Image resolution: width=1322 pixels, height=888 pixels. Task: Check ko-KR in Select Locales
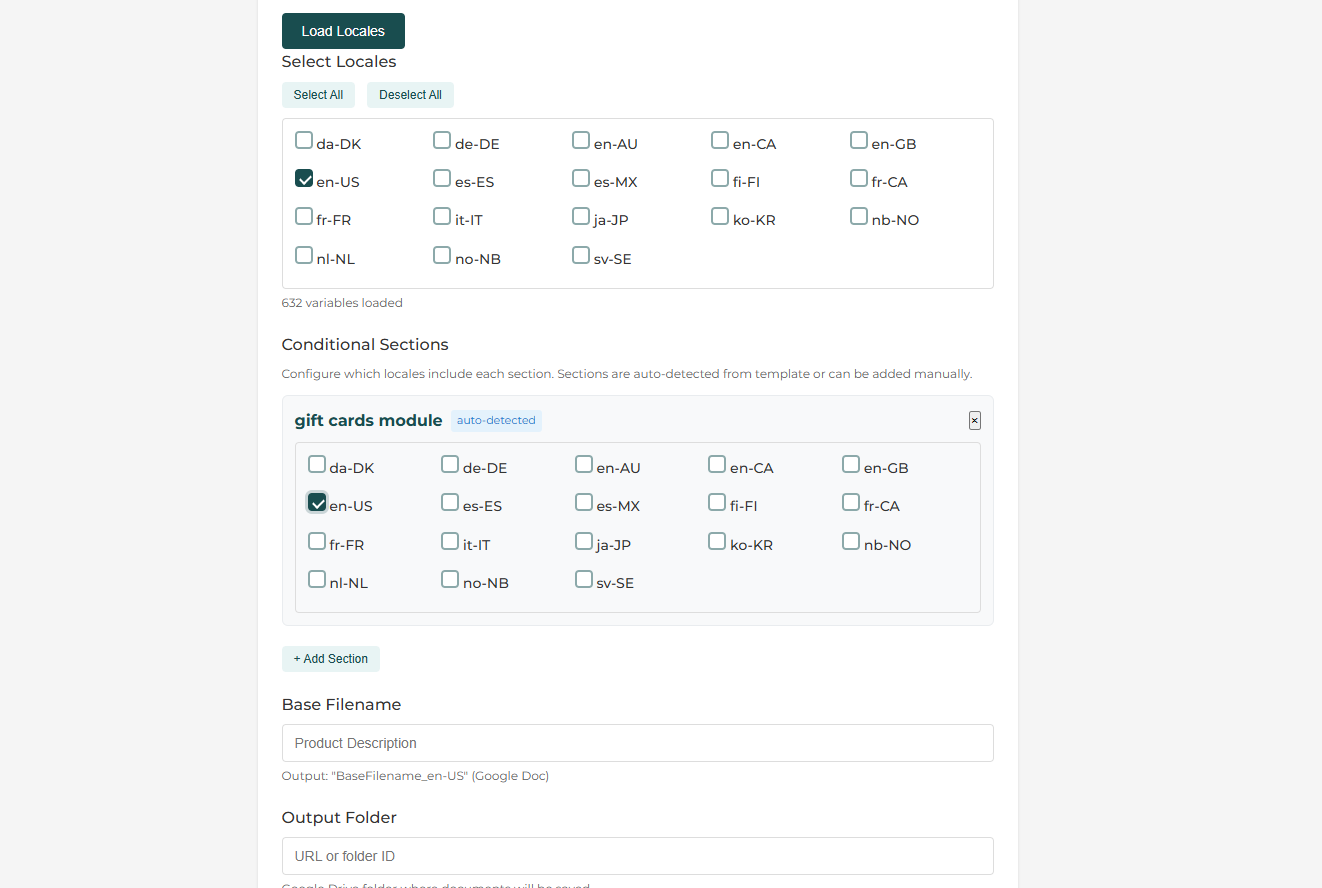(x=720, y=216)
